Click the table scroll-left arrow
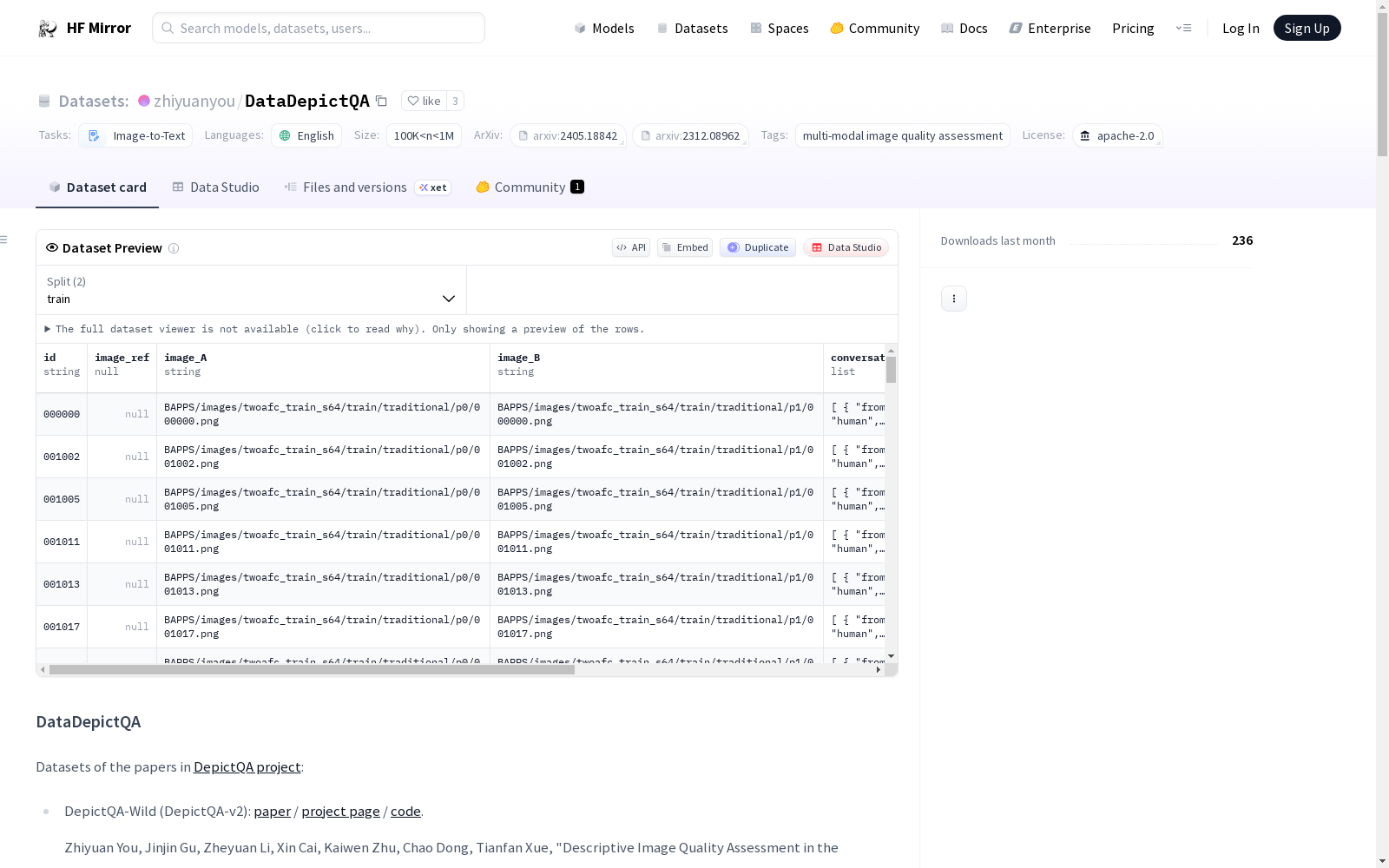This screenshot has height=868, width=1389. 43,670
